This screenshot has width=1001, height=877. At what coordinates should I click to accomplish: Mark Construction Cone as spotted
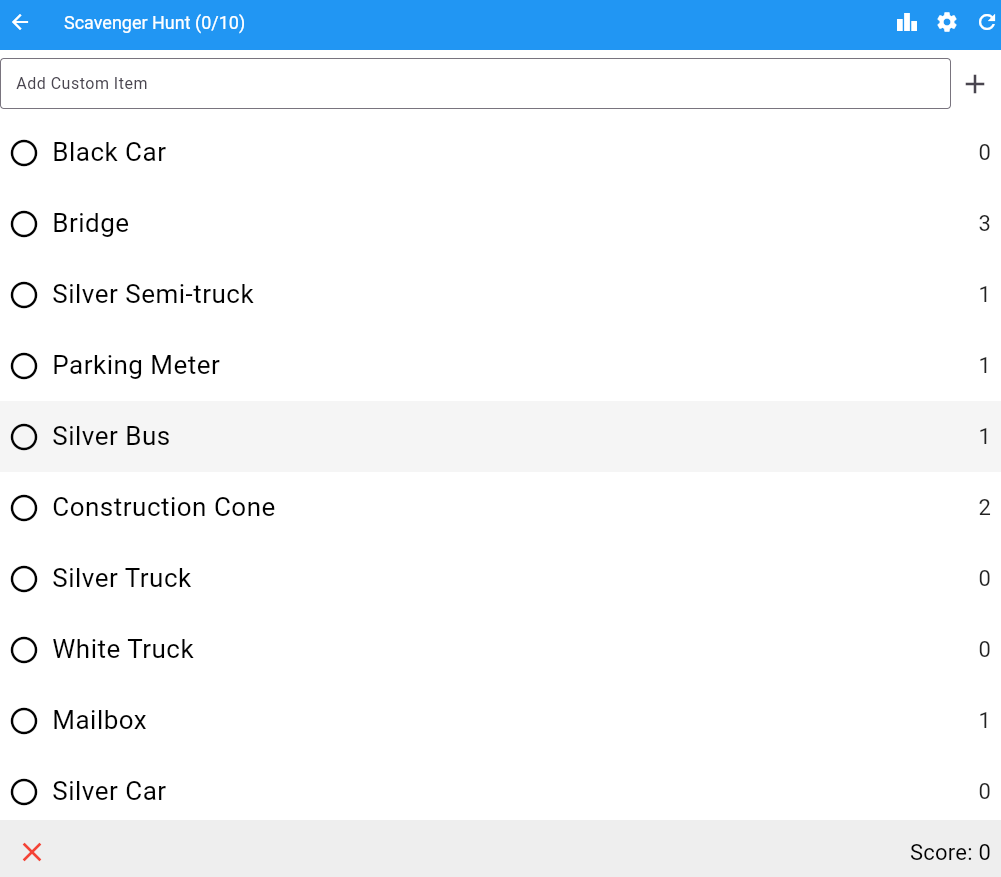(24, 508)
